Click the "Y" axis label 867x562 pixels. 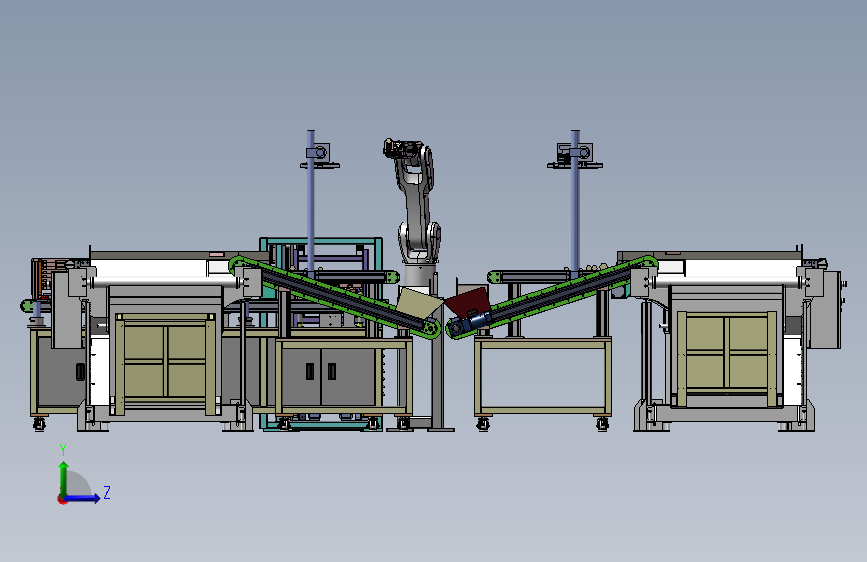coord(63,450)
